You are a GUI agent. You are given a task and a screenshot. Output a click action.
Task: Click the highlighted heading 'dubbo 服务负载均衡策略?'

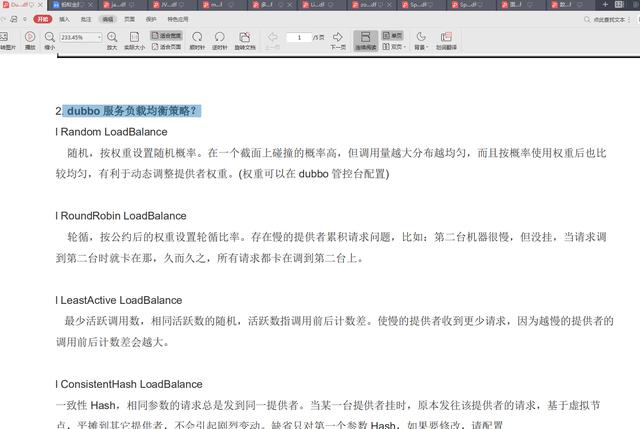click(x=131, y=111)
